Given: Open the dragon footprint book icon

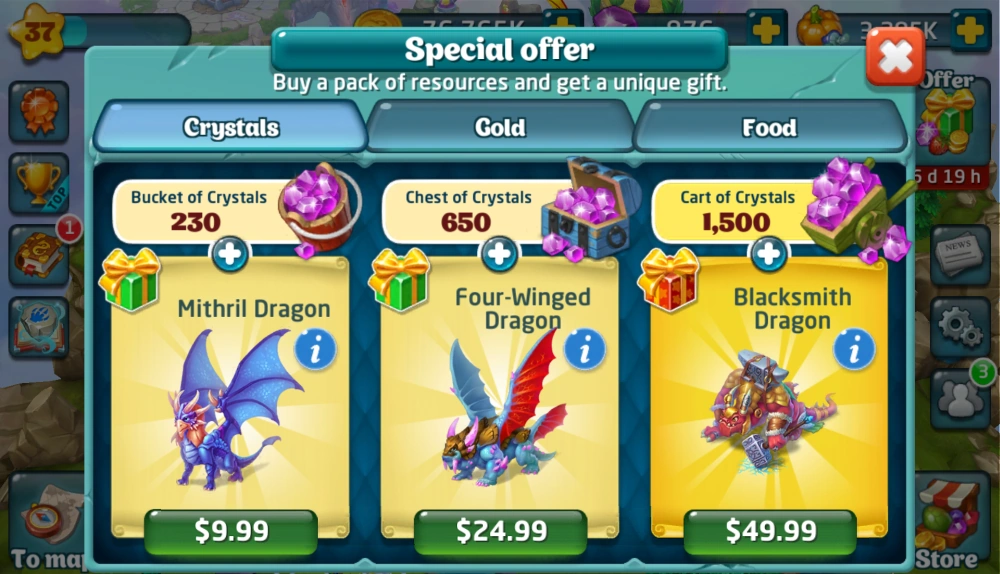Looking at the screenshot, I should [x=38, y=327].
